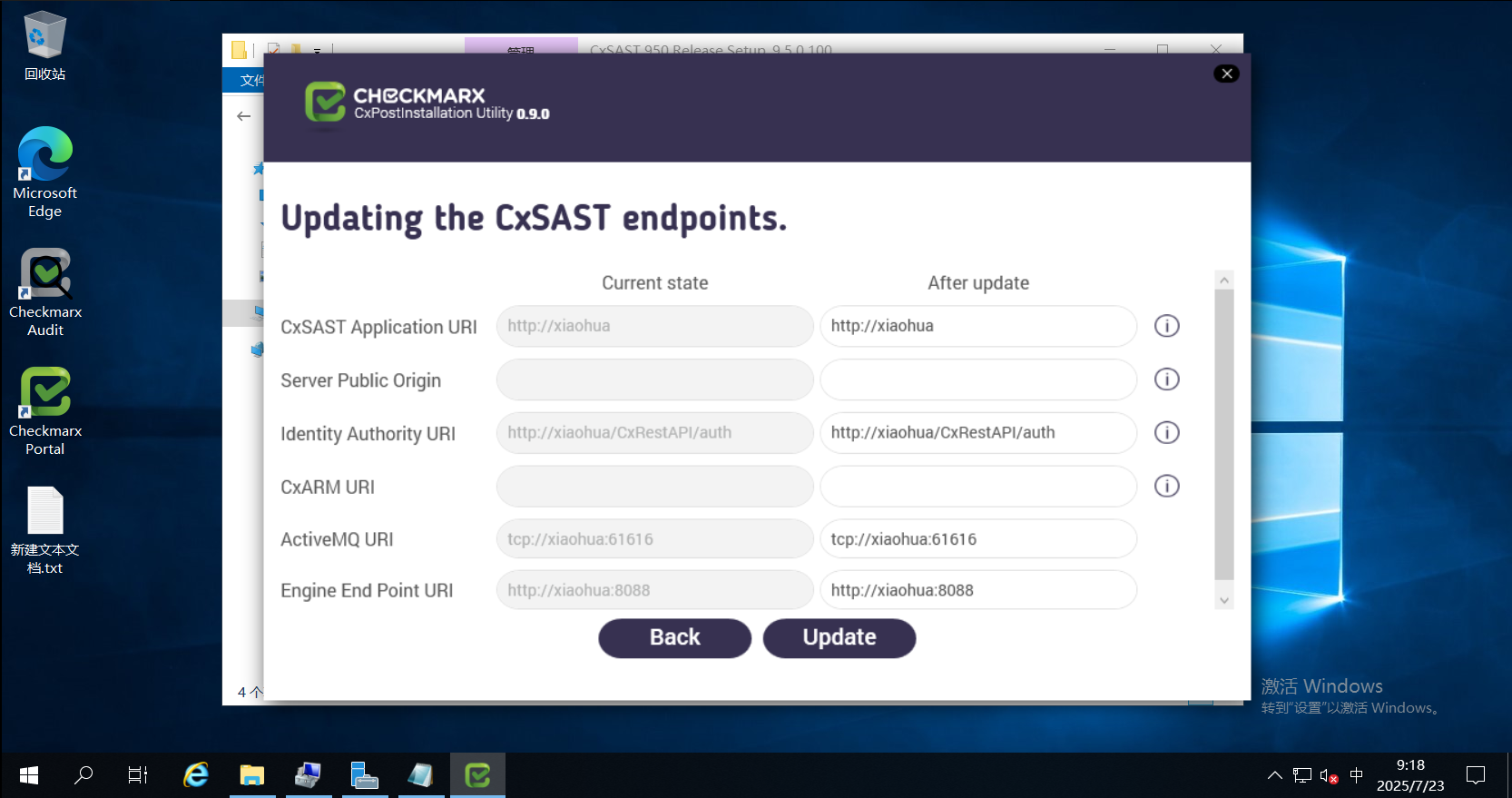Screen dimensions: 1512x798
Task: Open taskbar search
Action: pos(83,775)
